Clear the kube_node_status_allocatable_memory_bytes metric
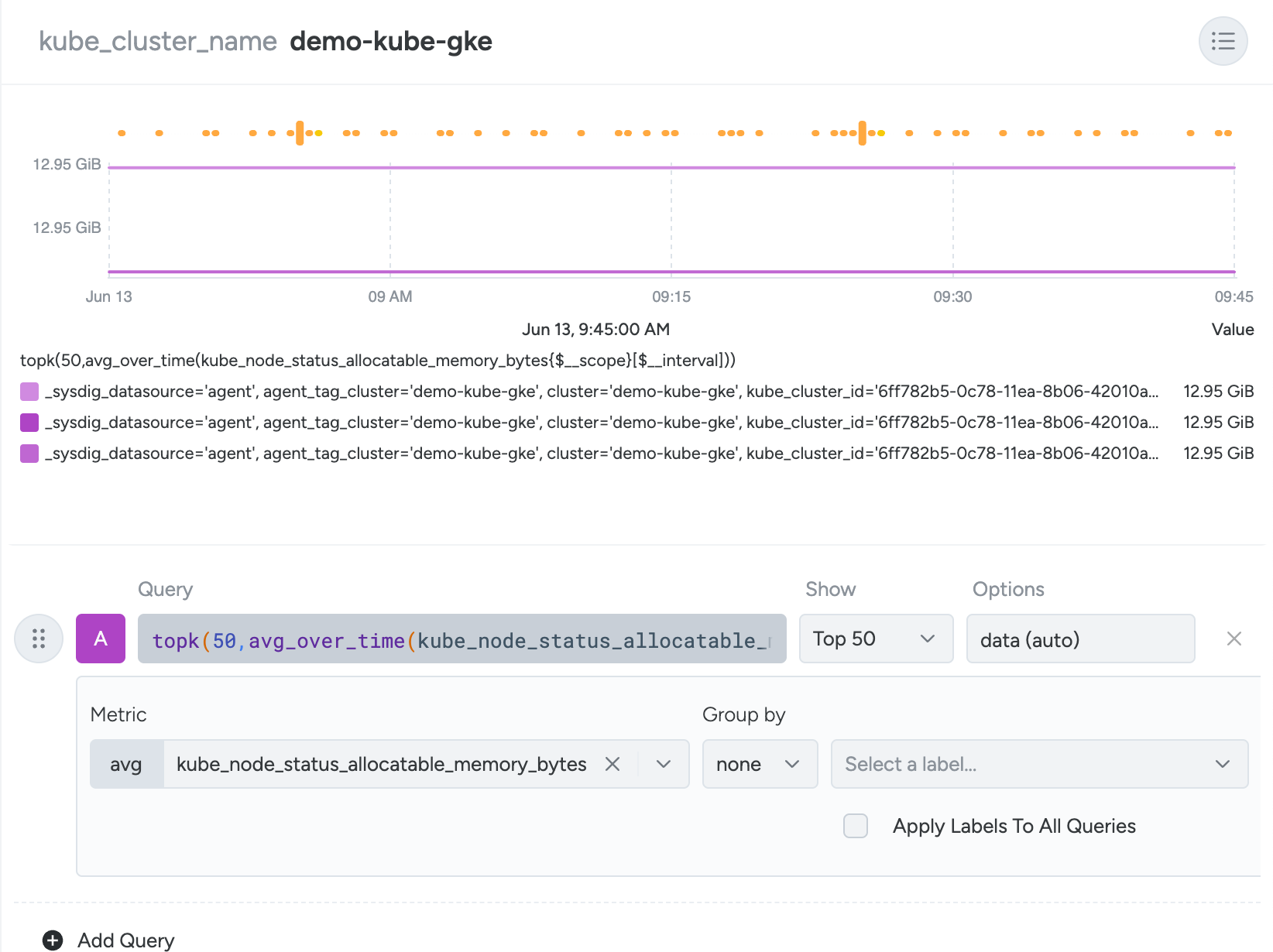This screenshot has height=952, width=1273. click(612, 764)
